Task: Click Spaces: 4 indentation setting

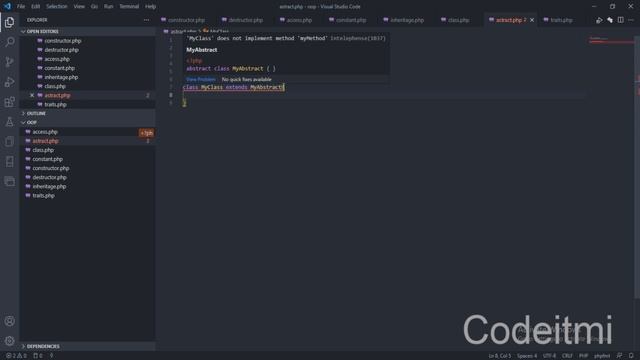Action: (x=527, y=356)
